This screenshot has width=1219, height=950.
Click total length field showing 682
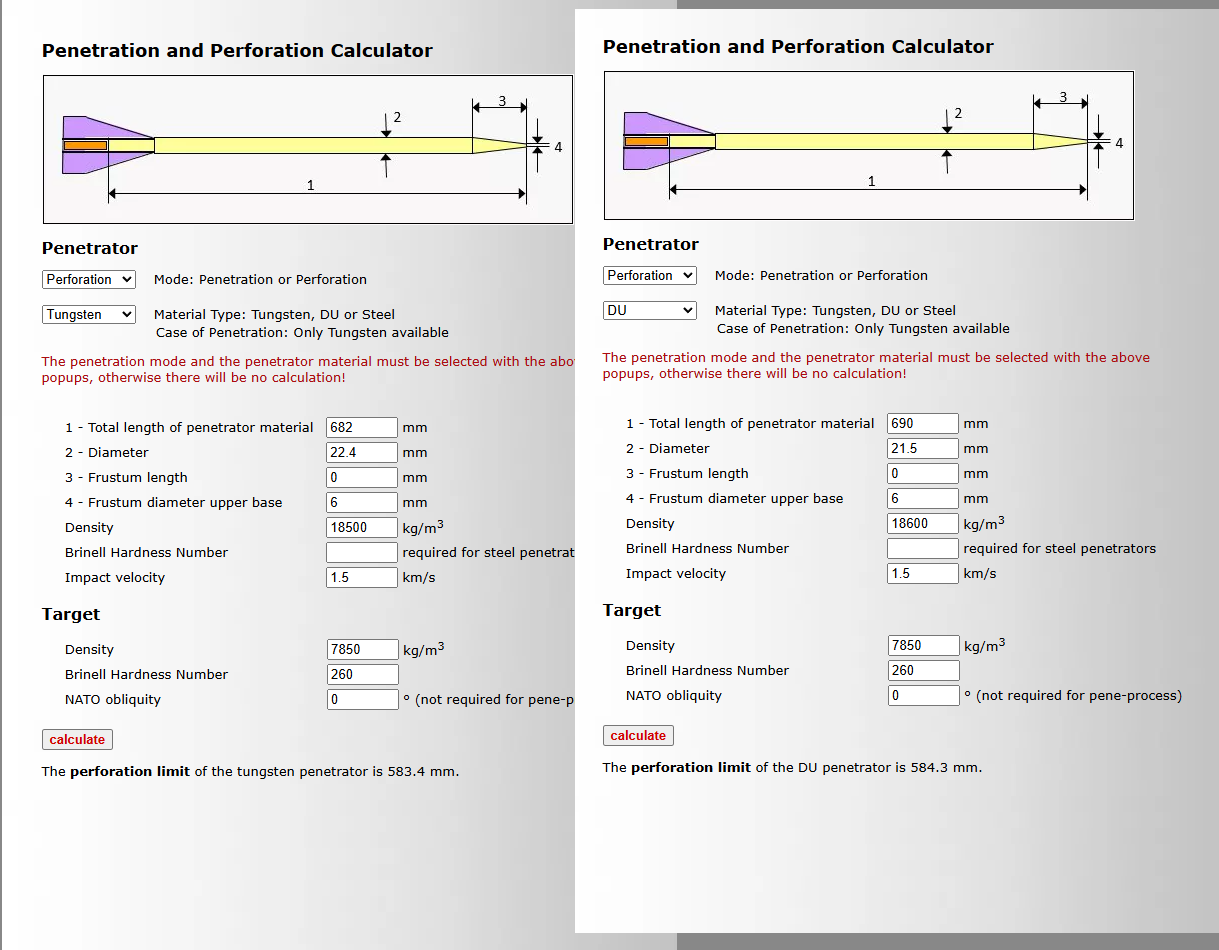point(362,427)
